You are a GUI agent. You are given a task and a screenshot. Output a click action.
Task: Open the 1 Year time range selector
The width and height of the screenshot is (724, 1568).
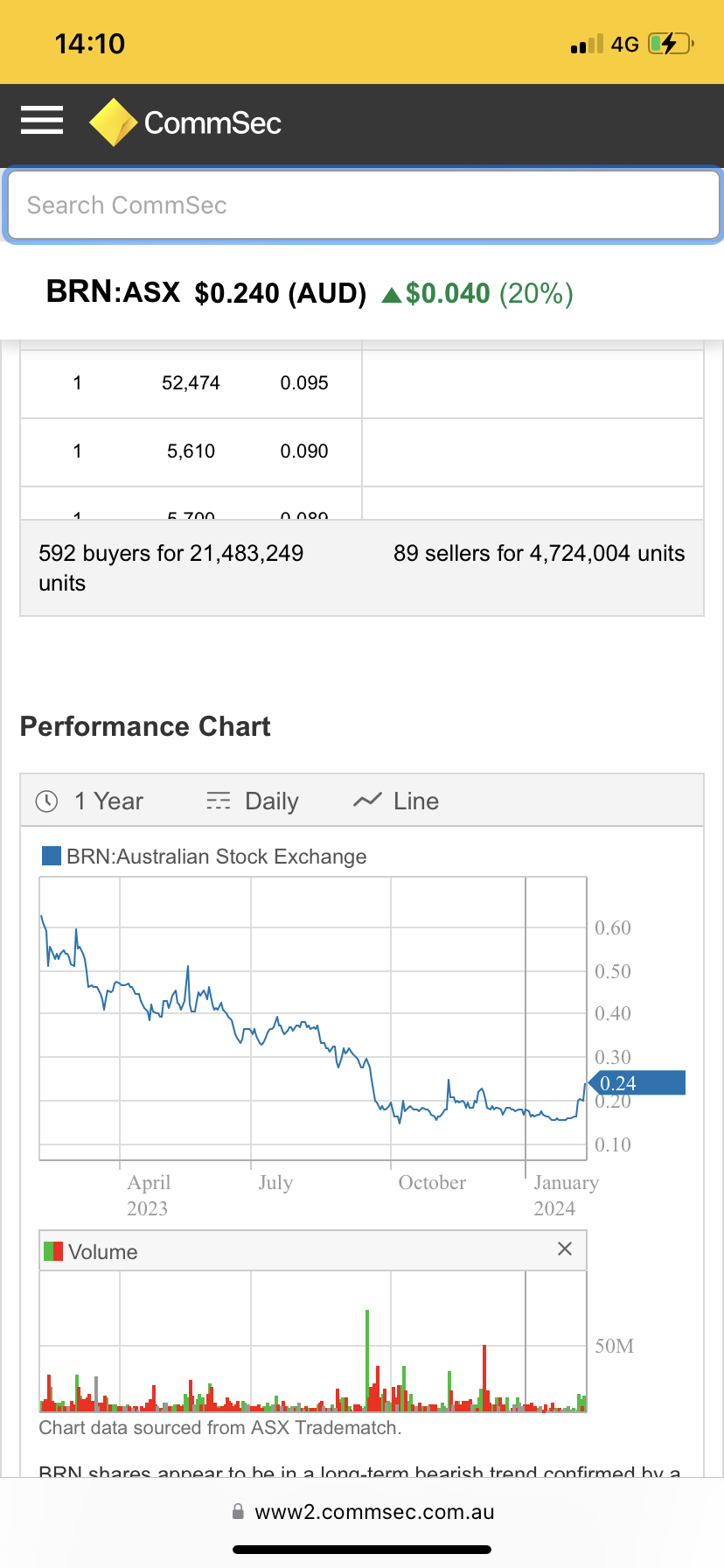click(x=89, y=801)
